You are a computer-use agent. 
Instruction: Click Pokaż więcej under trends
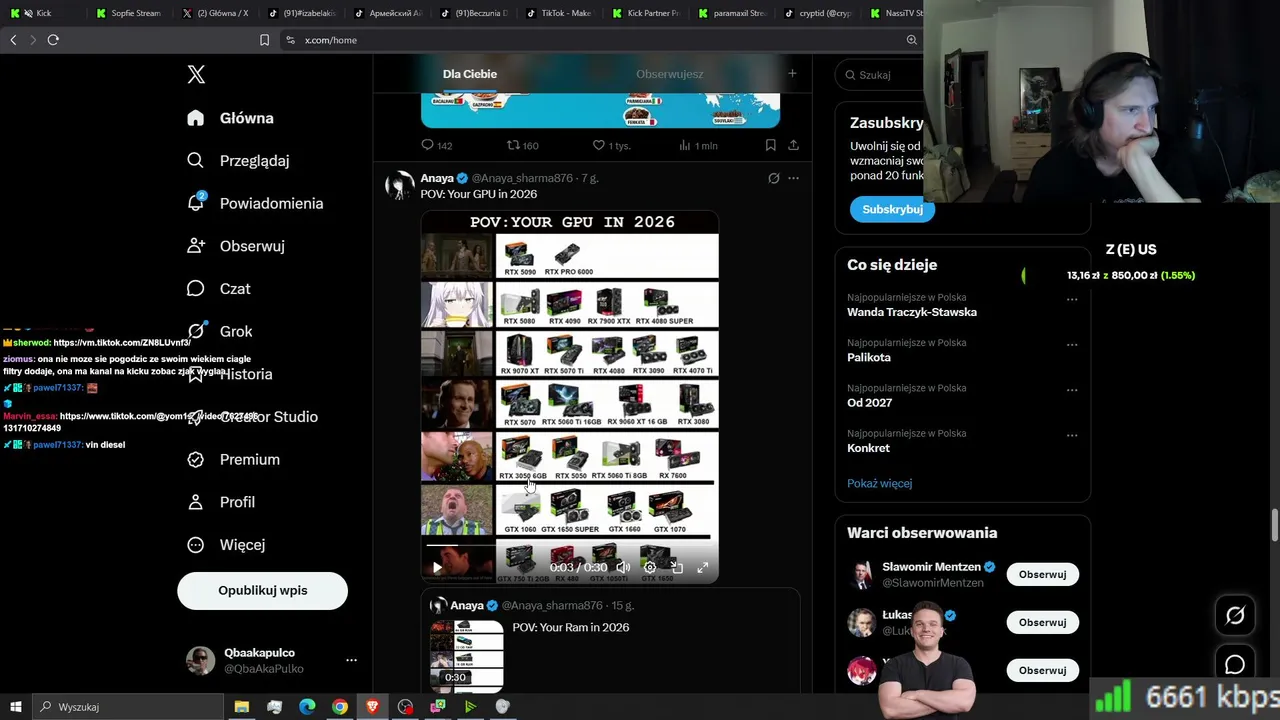pyautogui.click(x=880, y=483)
